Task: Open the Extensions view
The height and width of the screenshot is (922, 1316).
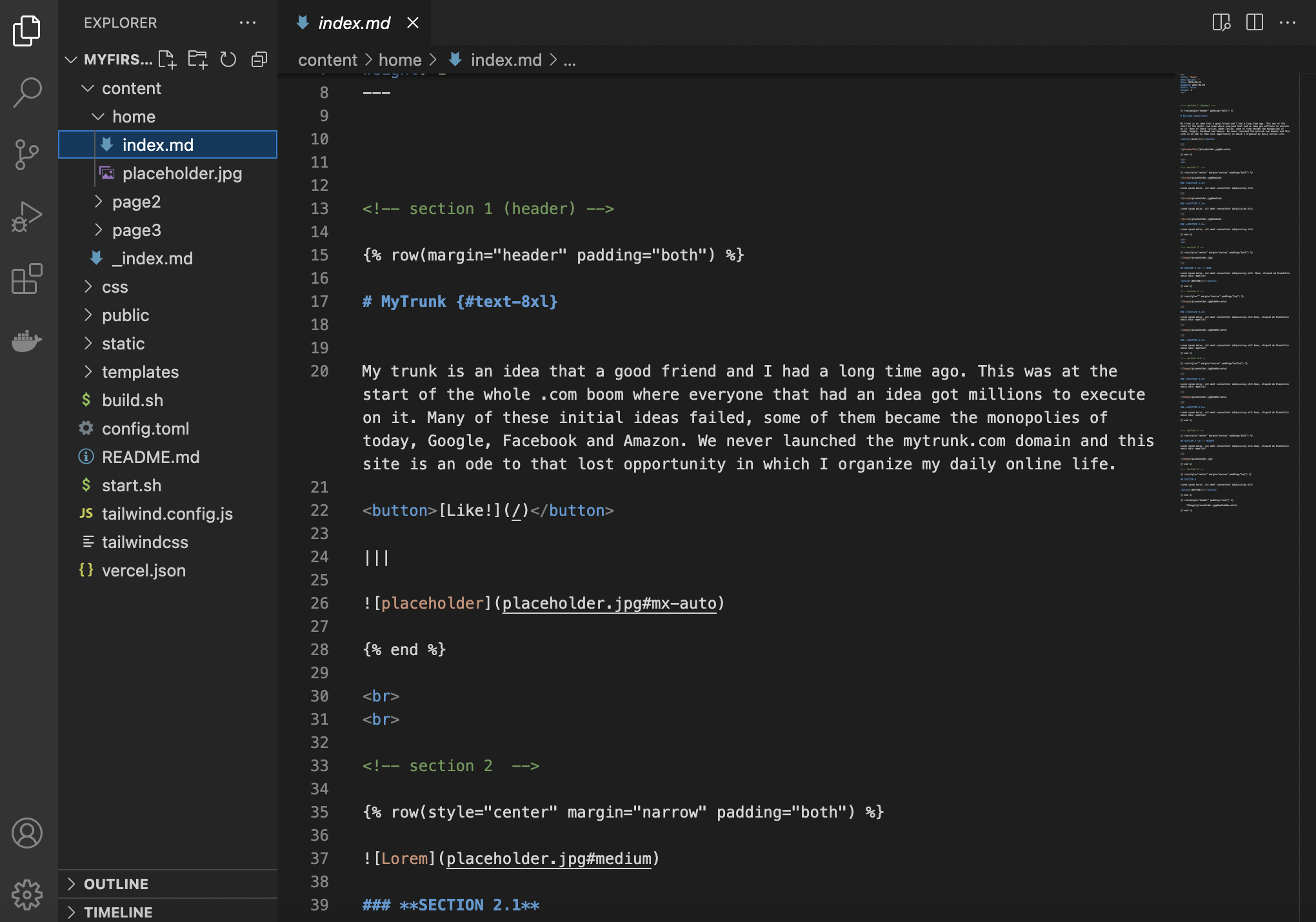Action: 27,279
